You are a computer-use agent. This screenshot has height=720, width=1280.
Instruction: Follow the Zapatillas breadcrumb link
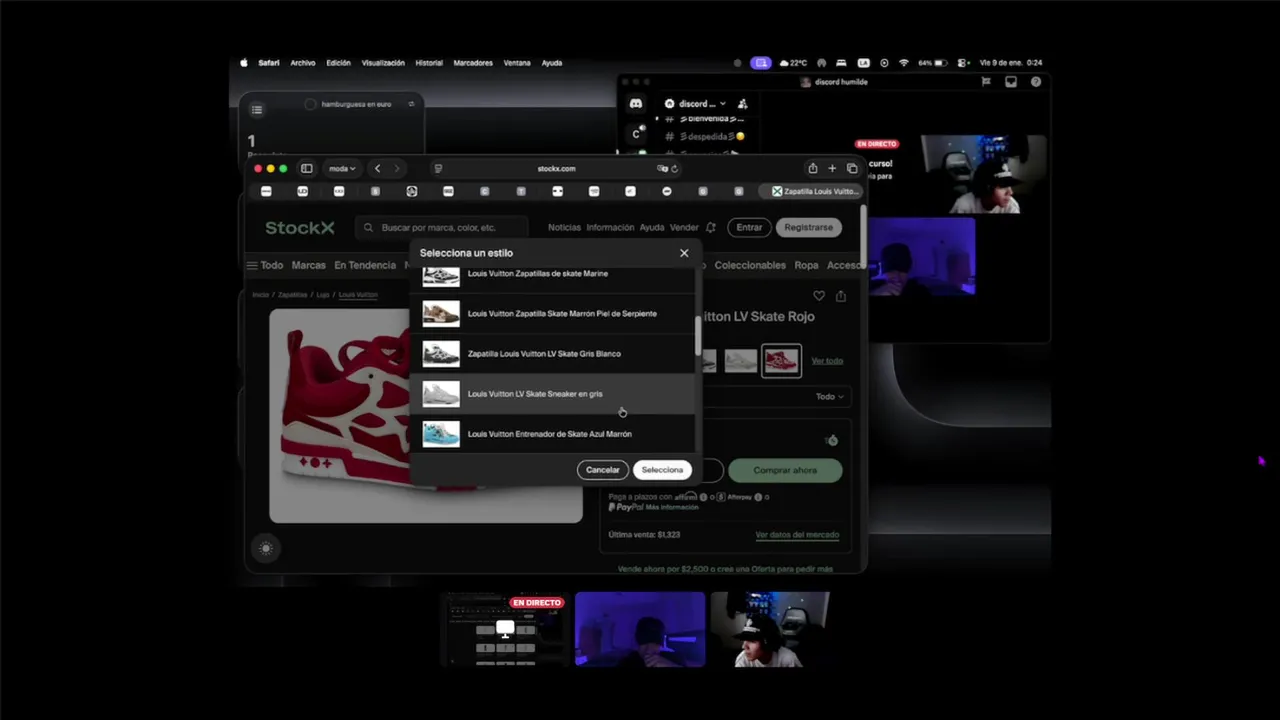pyautogui.click(x=292, y=295)
